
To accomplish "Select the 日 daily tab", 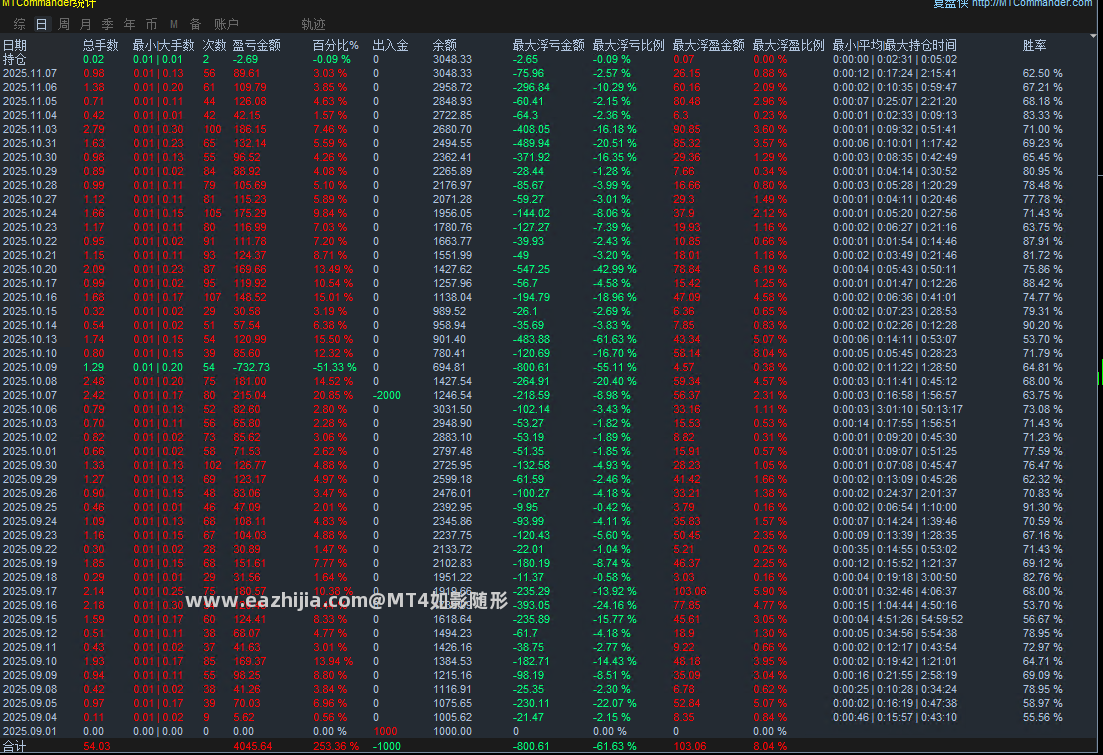I will [x=42, y=25].
